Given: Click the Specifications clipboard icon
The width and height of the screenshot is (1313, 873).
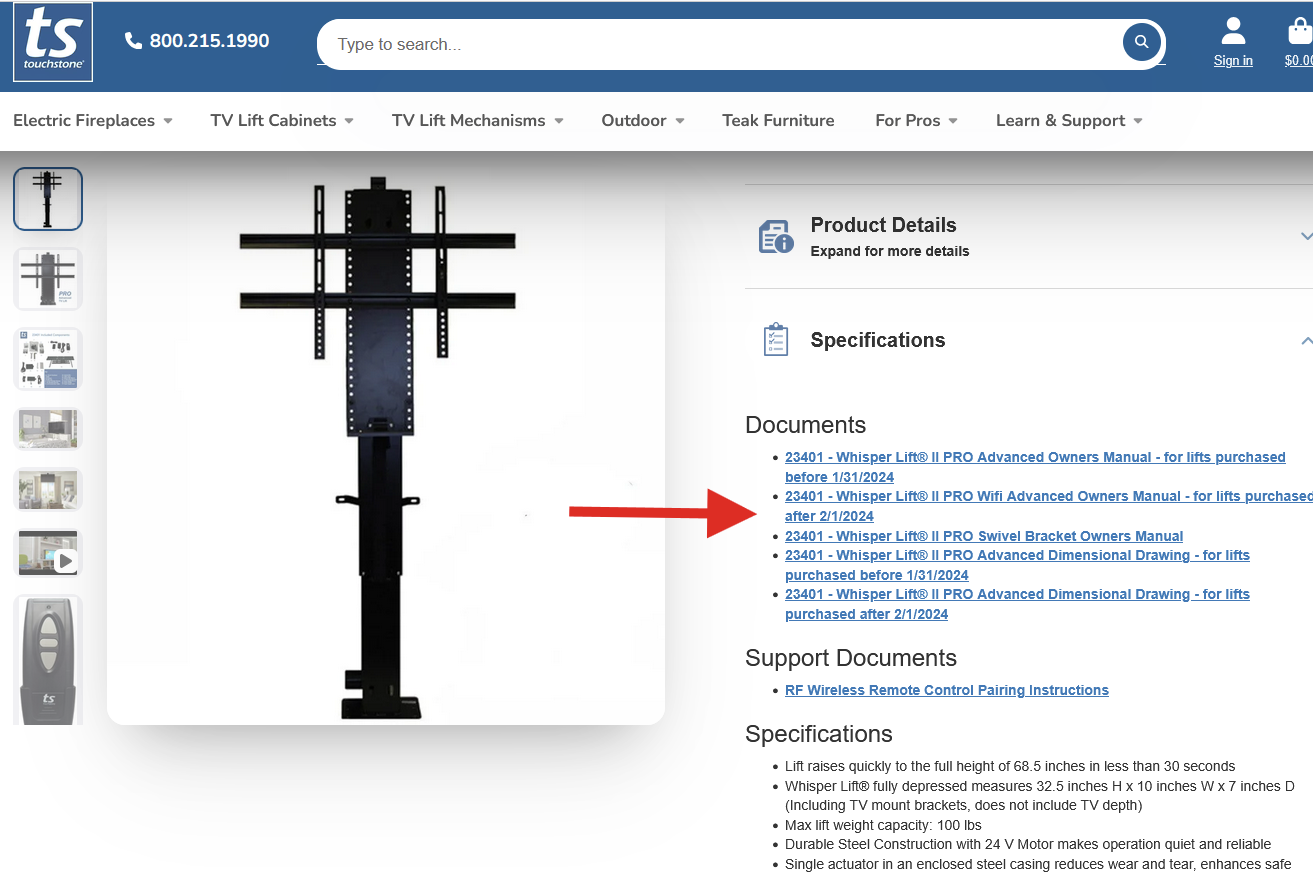Looking at the screenshot, I should tap(775, 340).
